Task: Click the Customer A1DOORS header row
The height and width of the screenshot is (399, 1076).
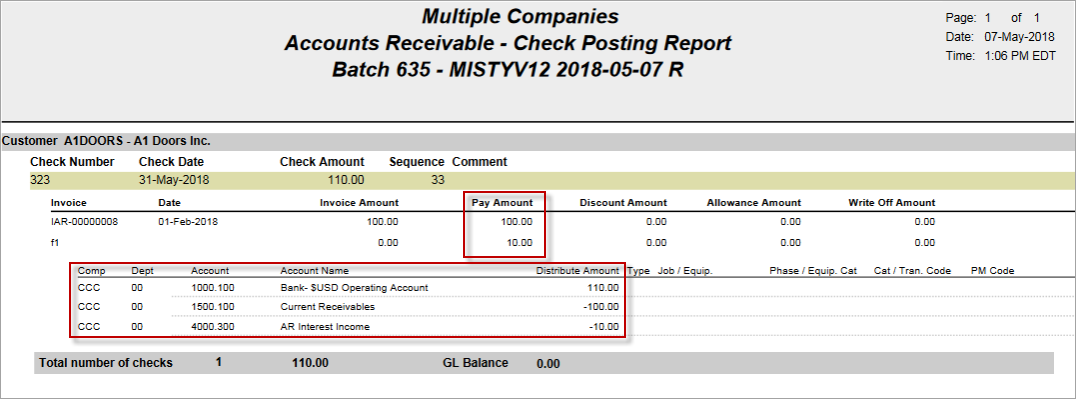Action: pyautogui.click(x=537, y=141)
